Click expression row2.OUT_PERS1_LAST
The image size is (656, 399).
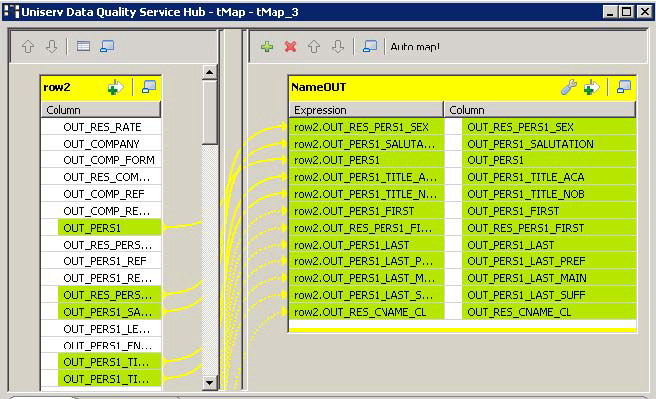[366, 245]
